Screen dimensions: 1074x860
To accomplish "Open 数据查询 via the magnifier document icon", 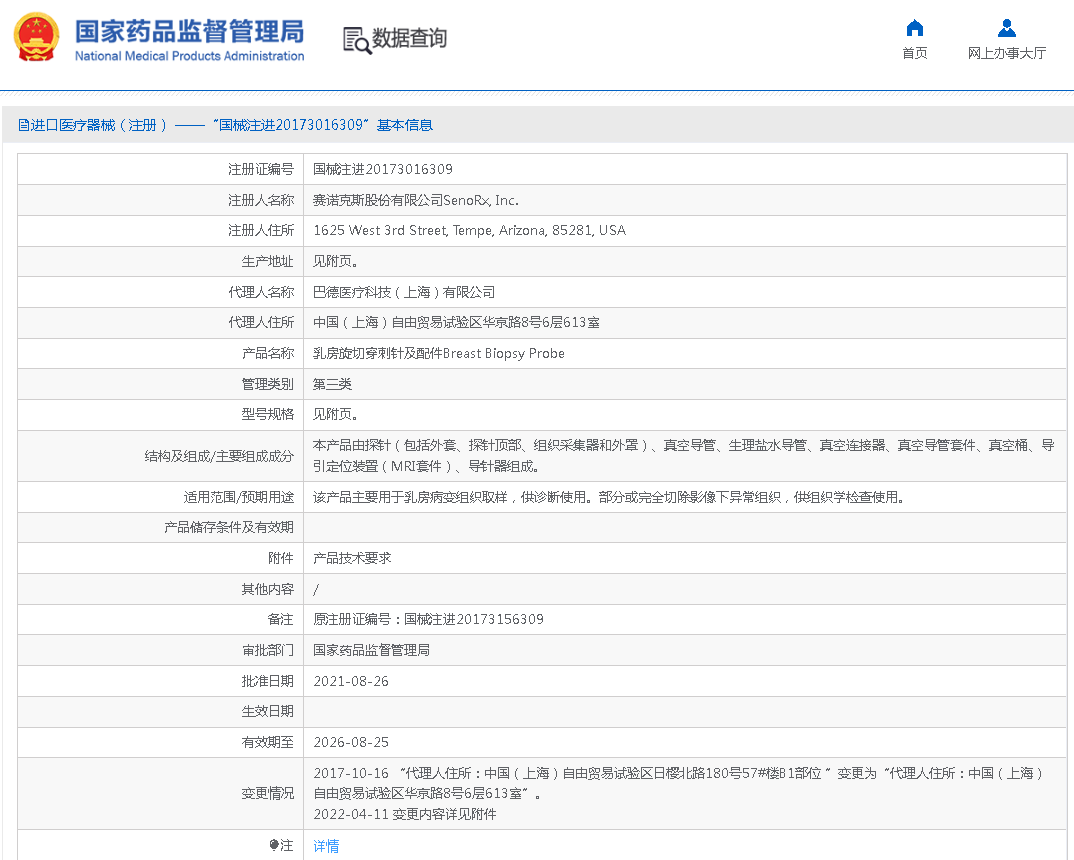I will [355, 41].
